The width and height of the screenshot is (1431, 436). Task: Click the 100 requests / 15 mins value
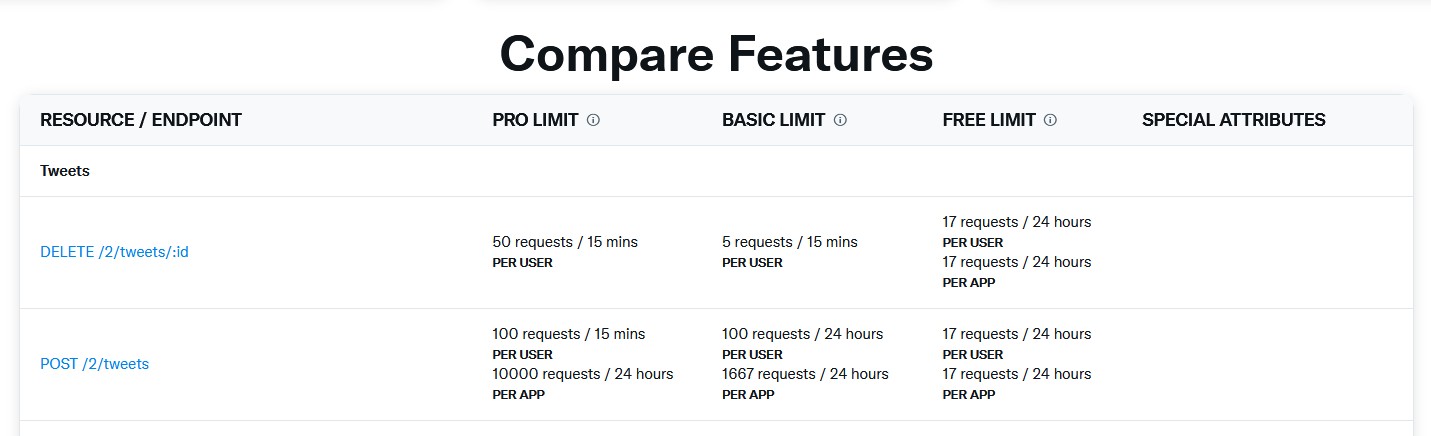coord(568,334)
